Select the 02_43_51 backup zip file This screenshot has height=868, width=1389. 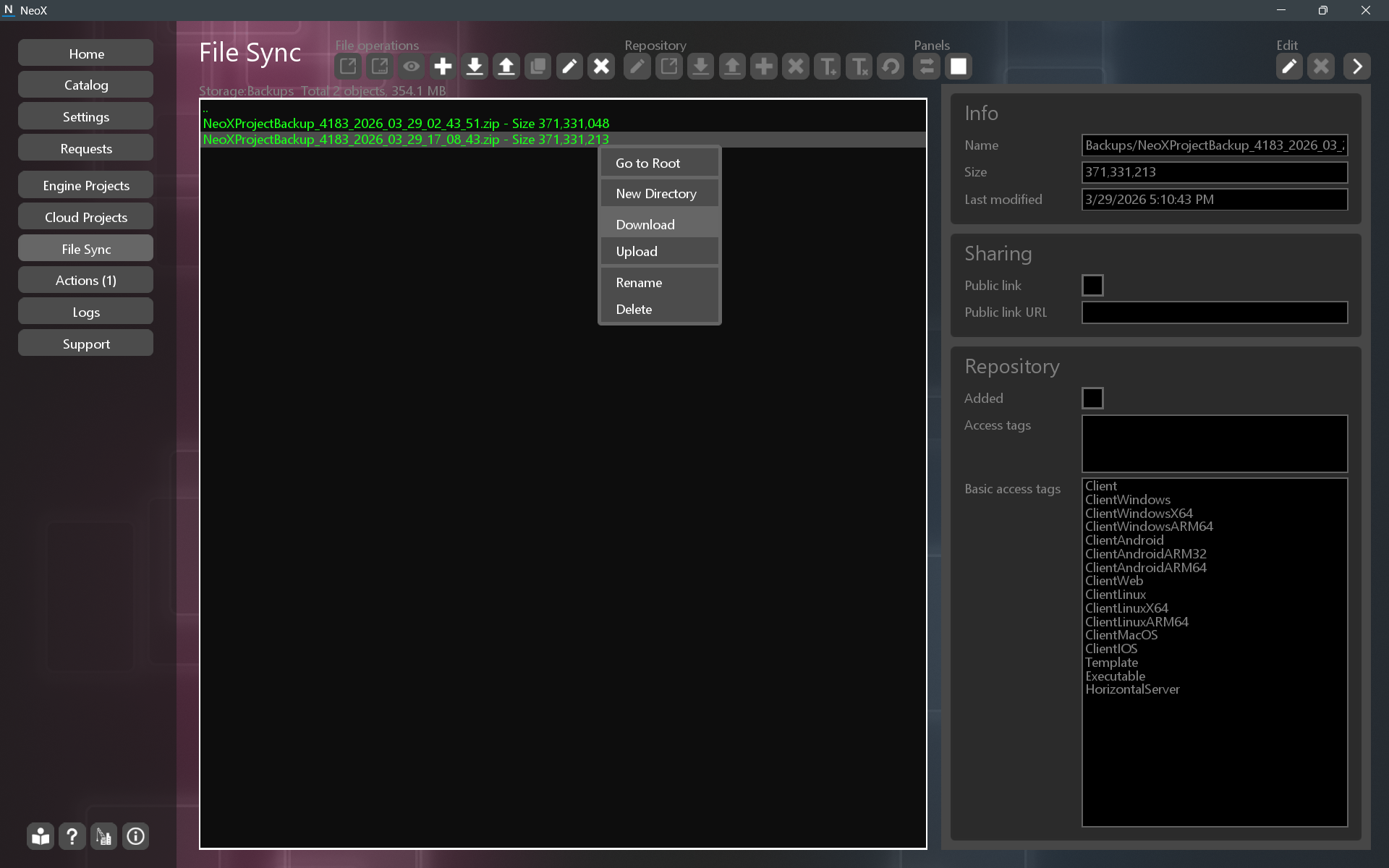[406, 124]
